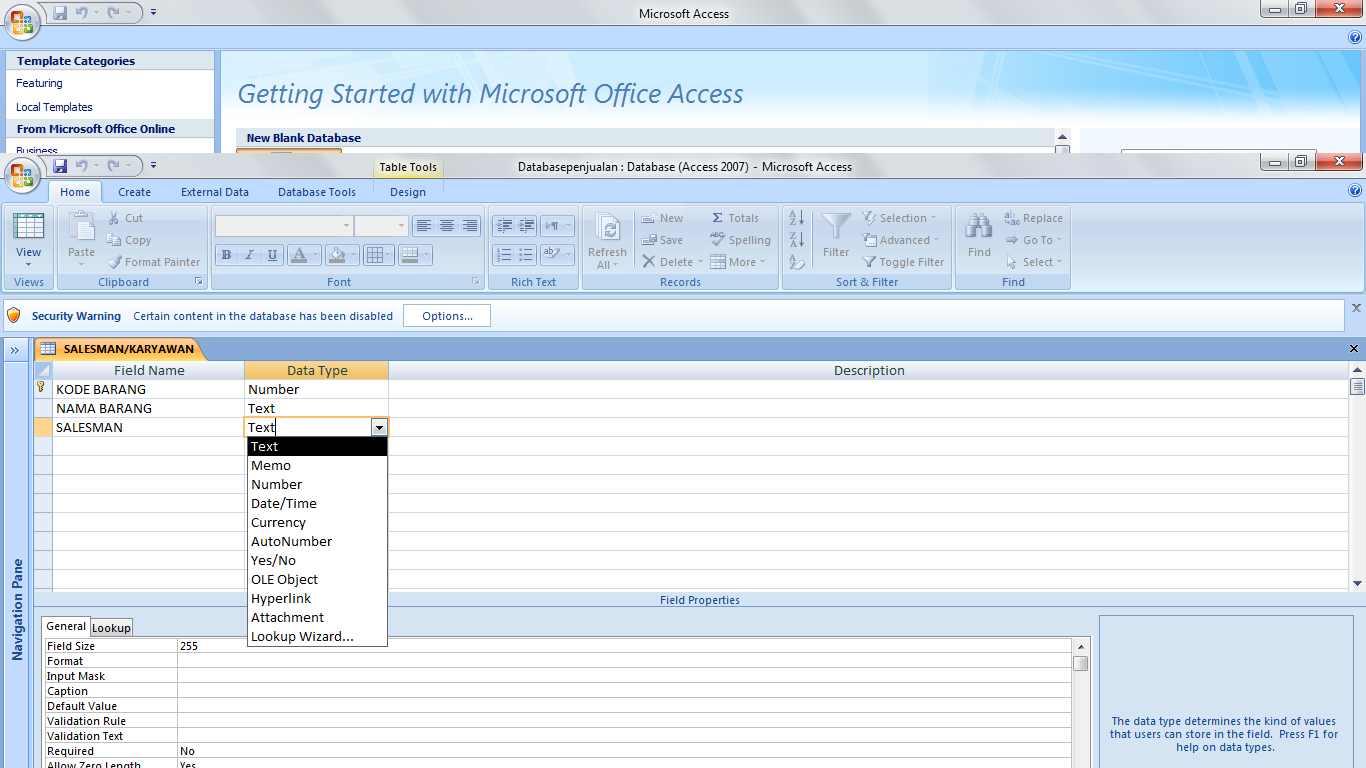Click the Copy icon in Clipboard group
This screenshot has height=768, width=1366.
(x=114, y=240)
